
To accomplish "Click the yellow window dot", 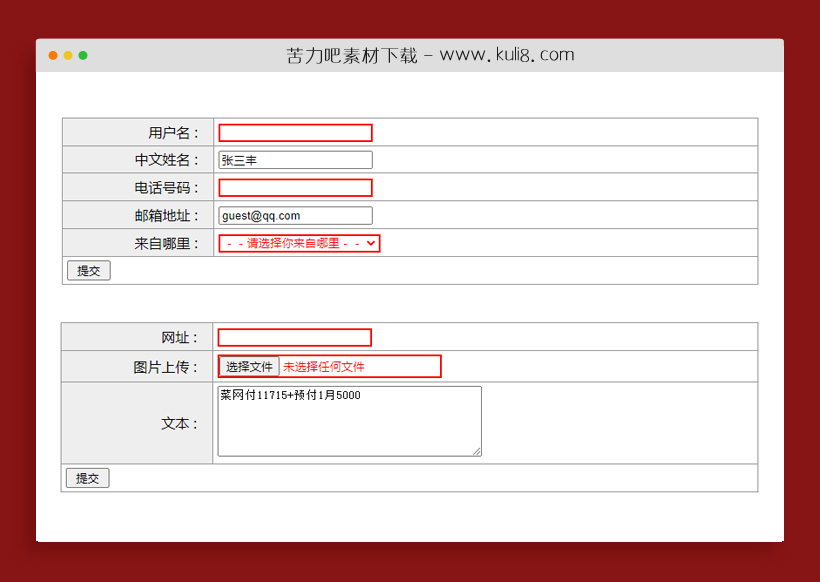I will click(x=70, y=56).
